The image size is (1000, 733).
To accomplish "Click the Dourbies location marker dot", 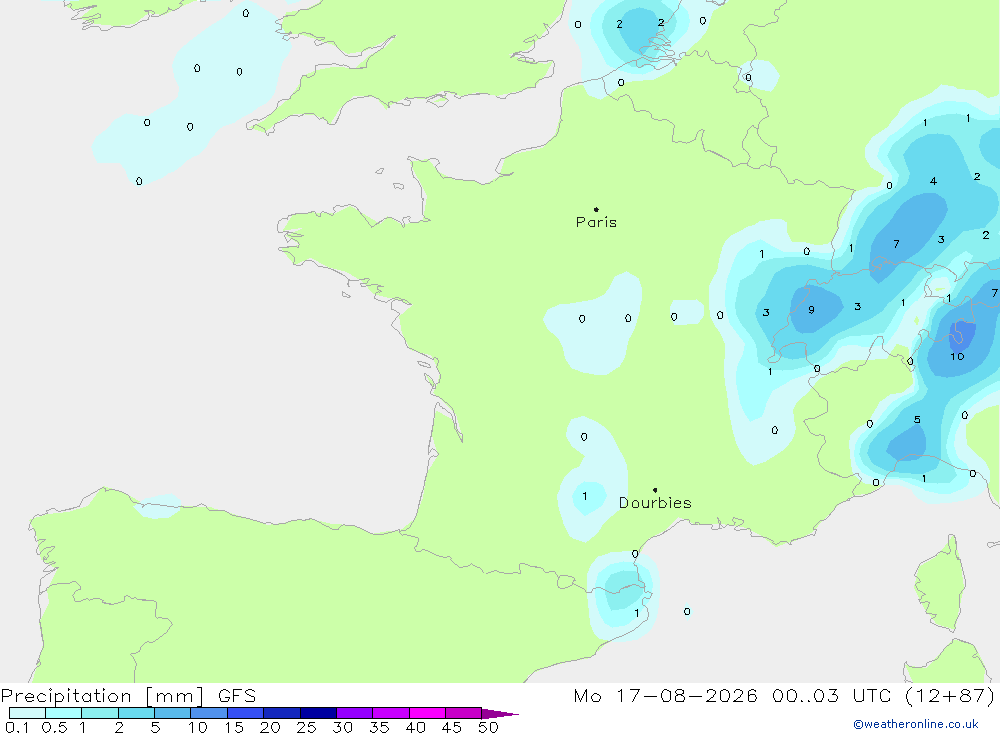I will (x=655, y=490).
